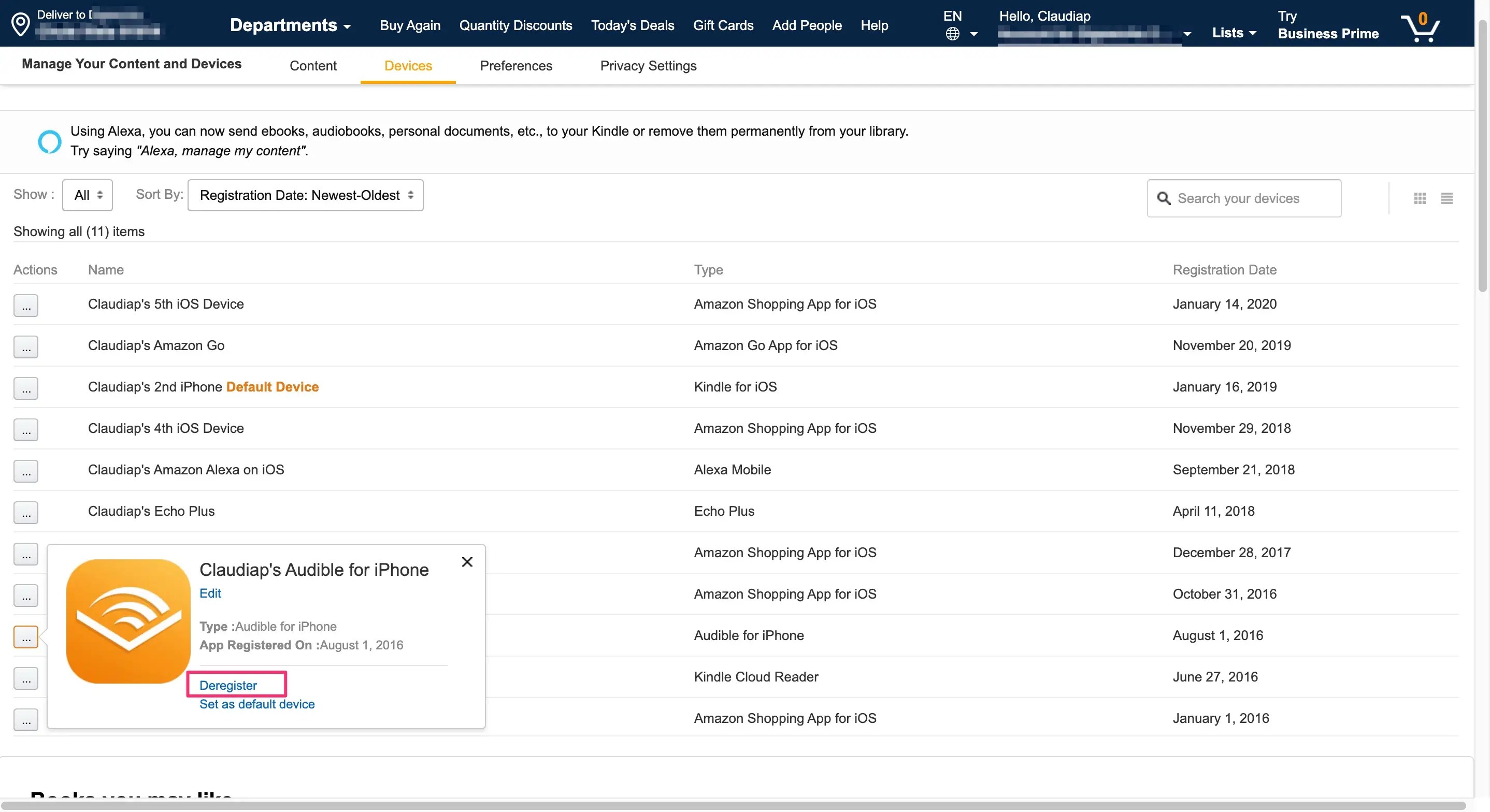Open the shopping cart icon
Image resolution: width=1490 pixels, height=812 pixels.
[x=1420, y=26]
